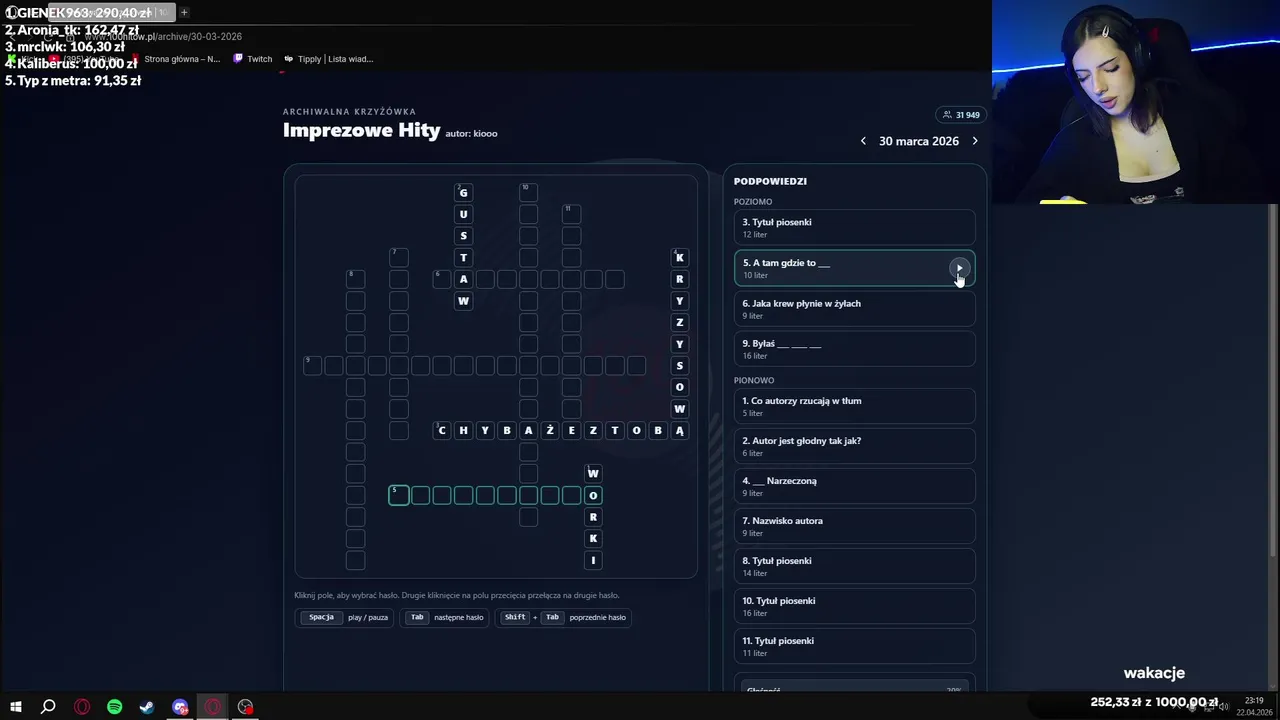This screenshot has width=1280, height=720.
Task: Click the crossword cell numbered 7
Action: 398,257
